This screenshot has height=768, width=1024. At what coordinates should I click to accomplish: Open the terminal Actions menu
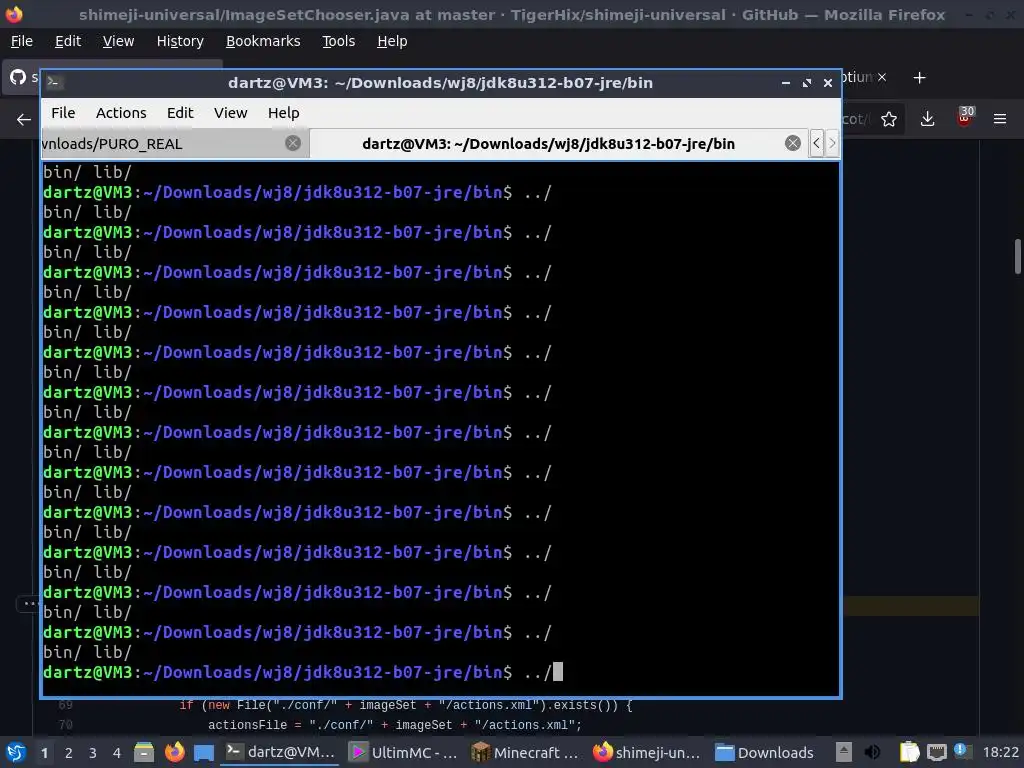coord(121,113)
